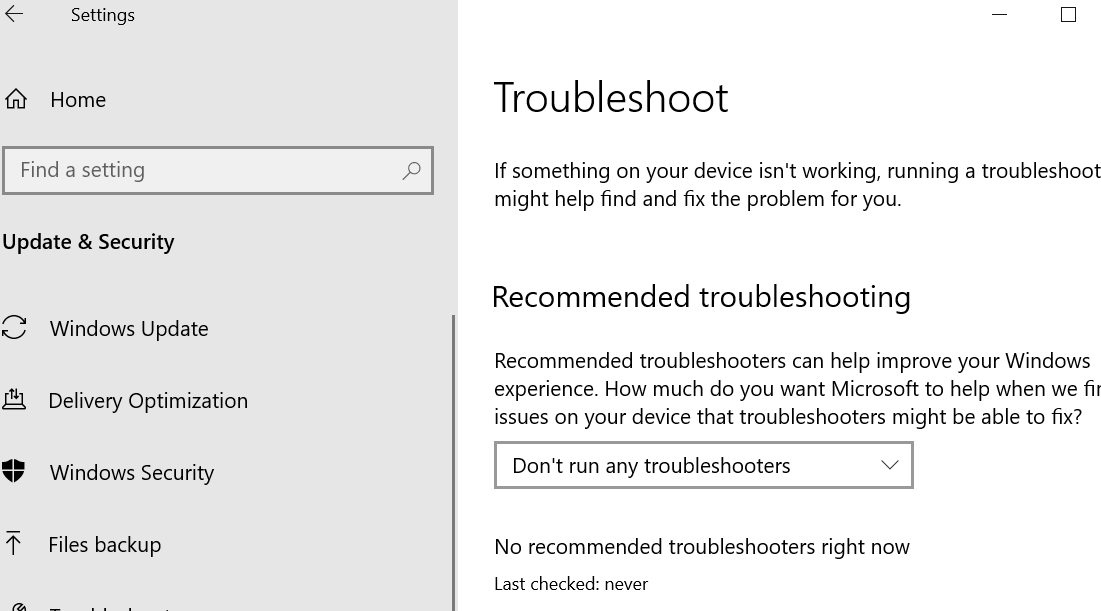Viewport: 1101px width, 611px height.
Task: Click the sidebar vertical scrollbar
Action: coord(454,462)
